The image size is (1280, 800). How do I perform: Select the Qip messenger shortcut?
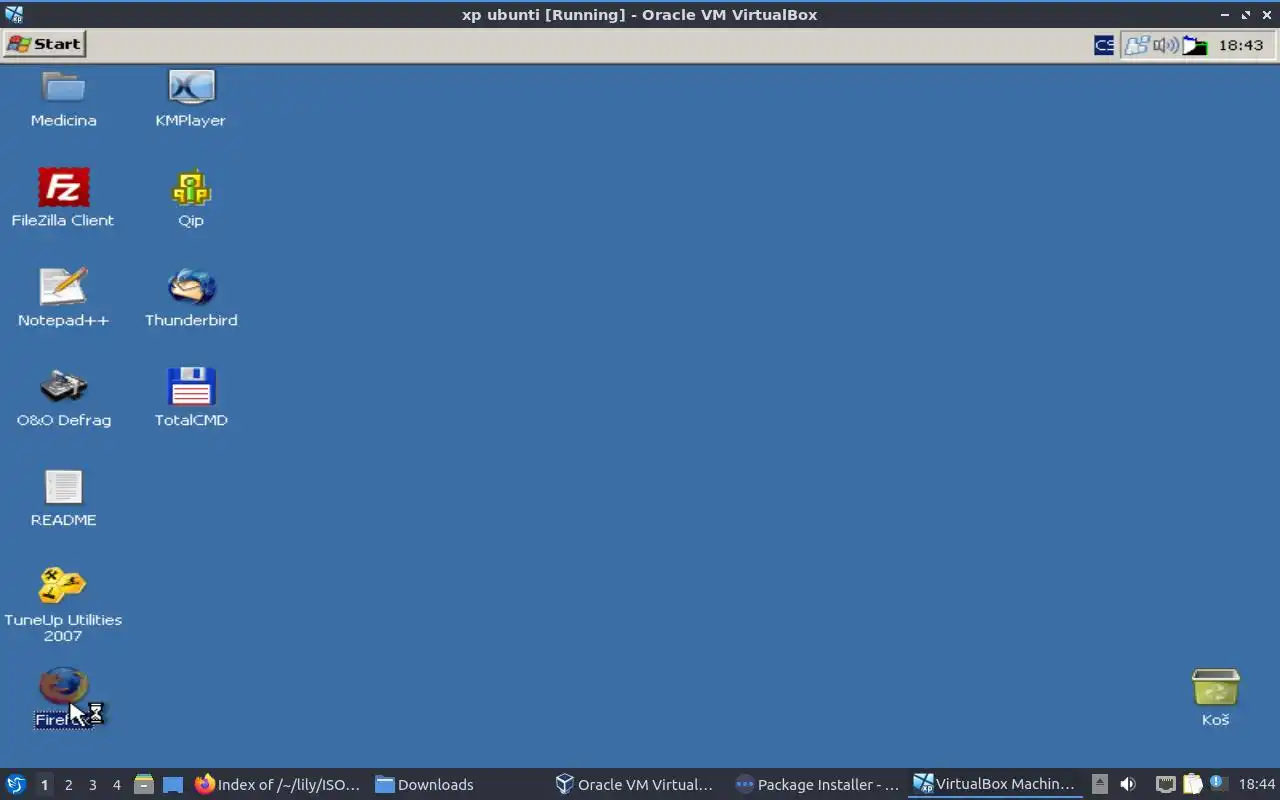[x=191, y=198]
